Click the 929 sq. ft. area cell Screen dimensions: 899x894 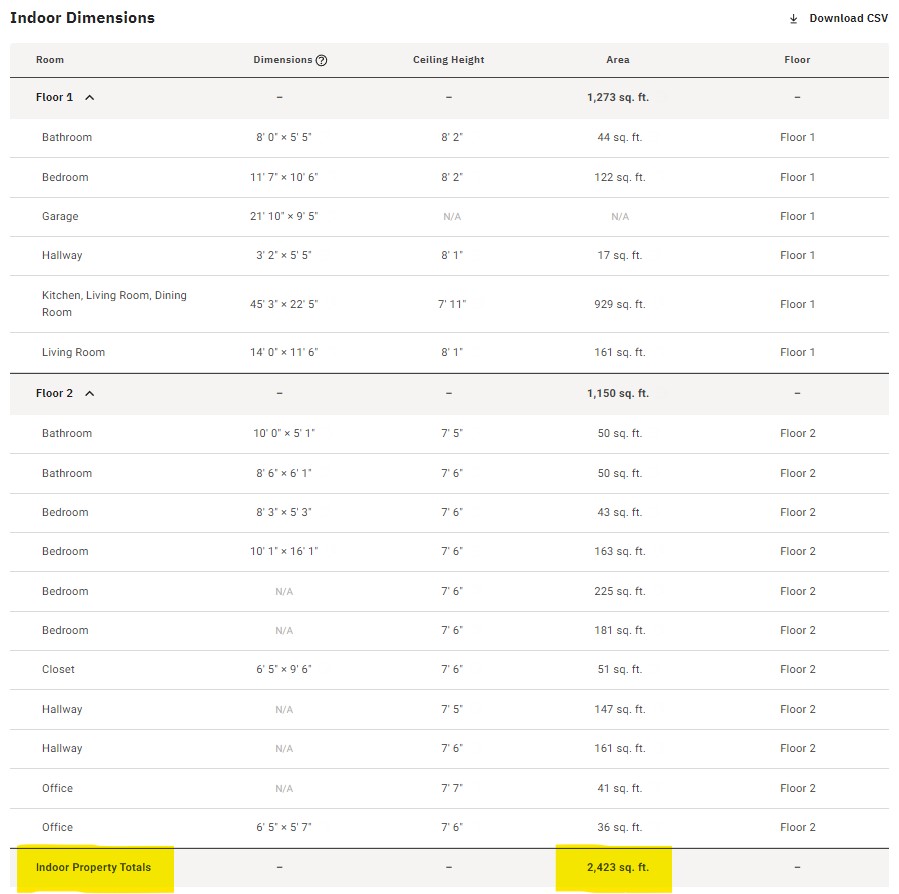620,304
